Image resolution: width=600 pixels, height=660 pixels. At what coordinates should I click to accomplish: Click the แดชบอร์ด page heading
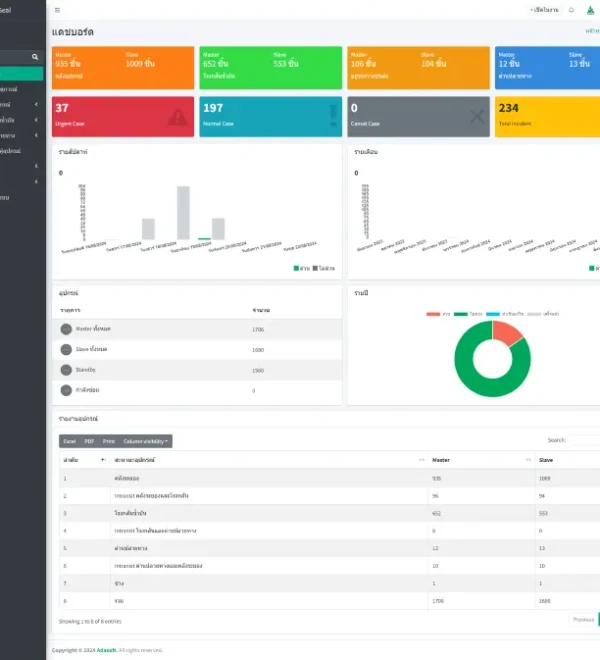(72, 32)
